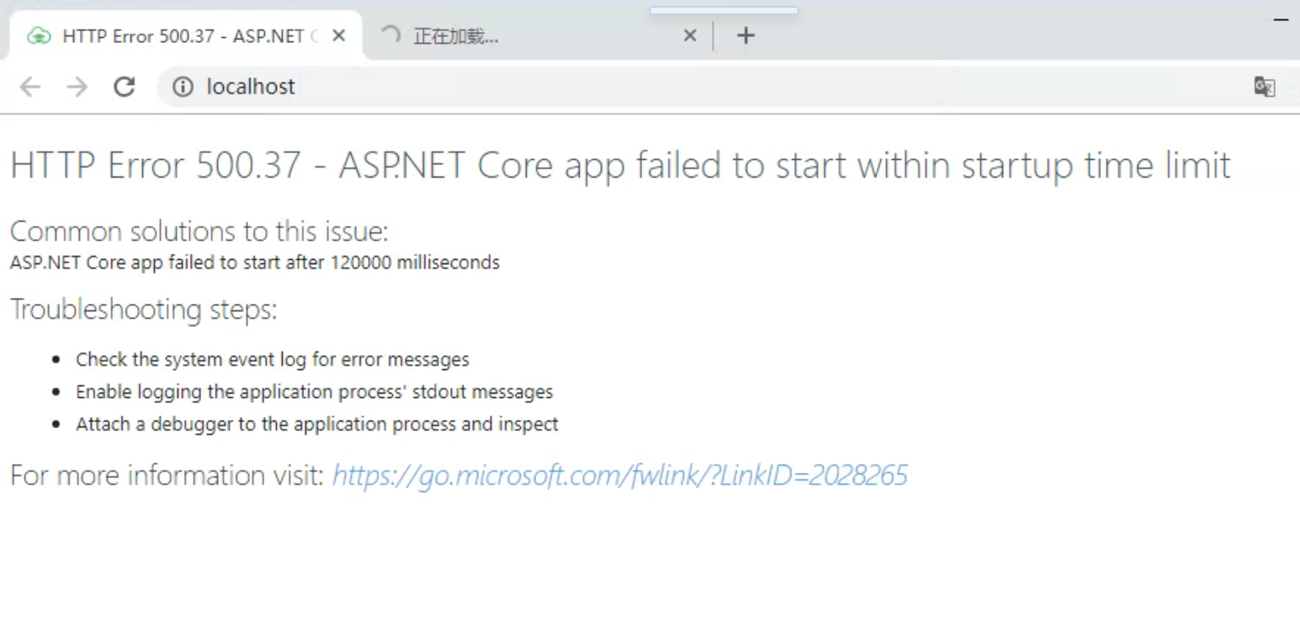This screenshot has width=1300, height=630.
Task: Close the HTTP Error 500.37 tab
Action: (x=339, y=36)
